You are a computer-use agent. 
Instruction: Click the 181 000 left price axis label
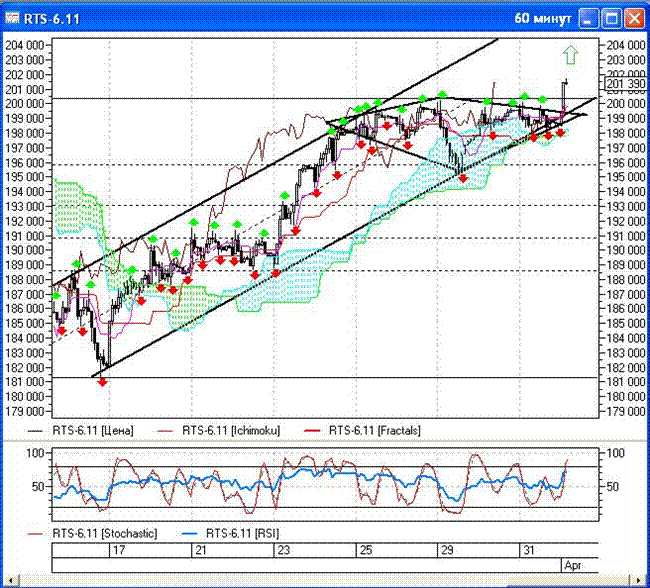(x=24, y=382)
